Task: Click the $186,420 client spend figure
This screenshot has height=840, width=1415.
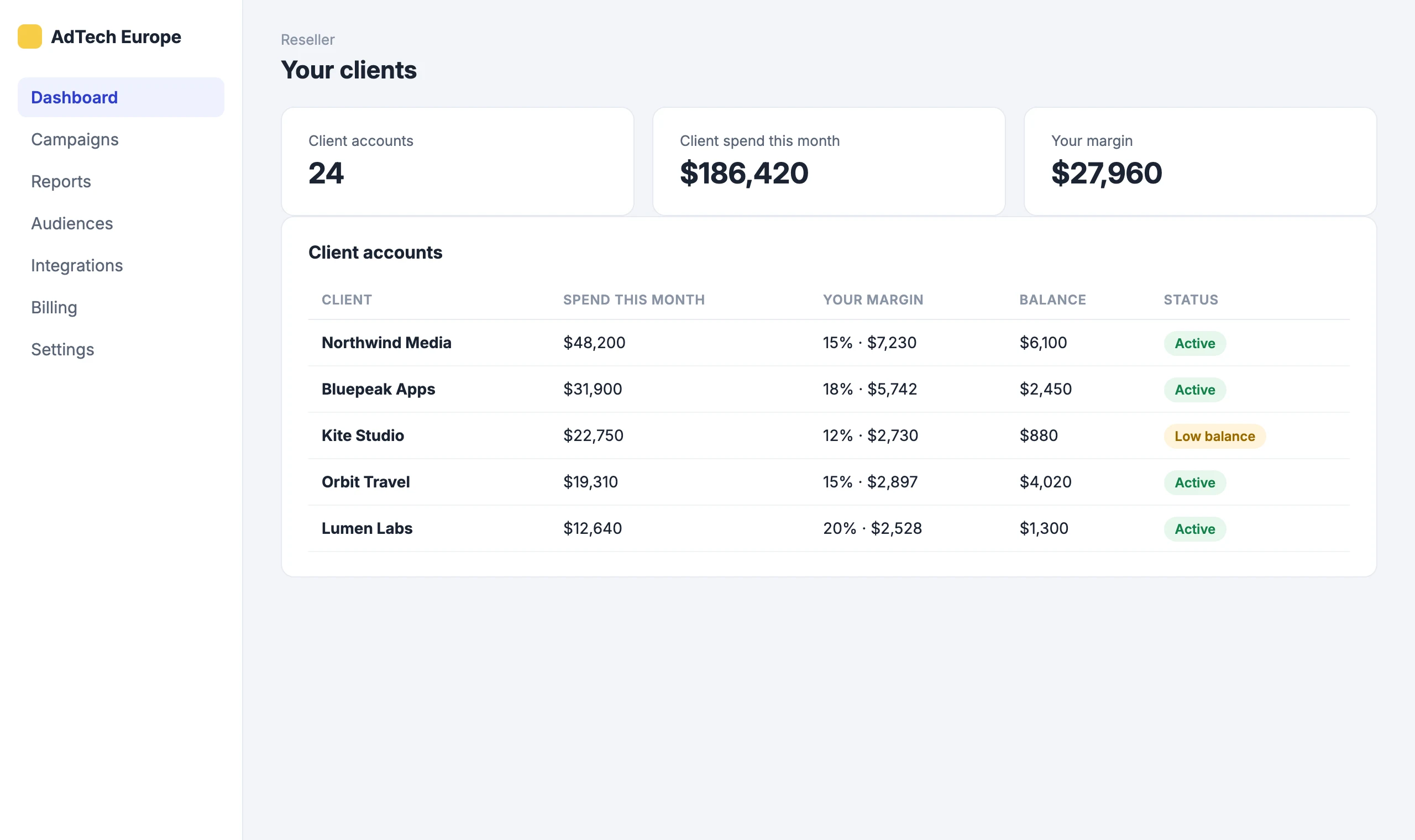Action: (744, 172)
